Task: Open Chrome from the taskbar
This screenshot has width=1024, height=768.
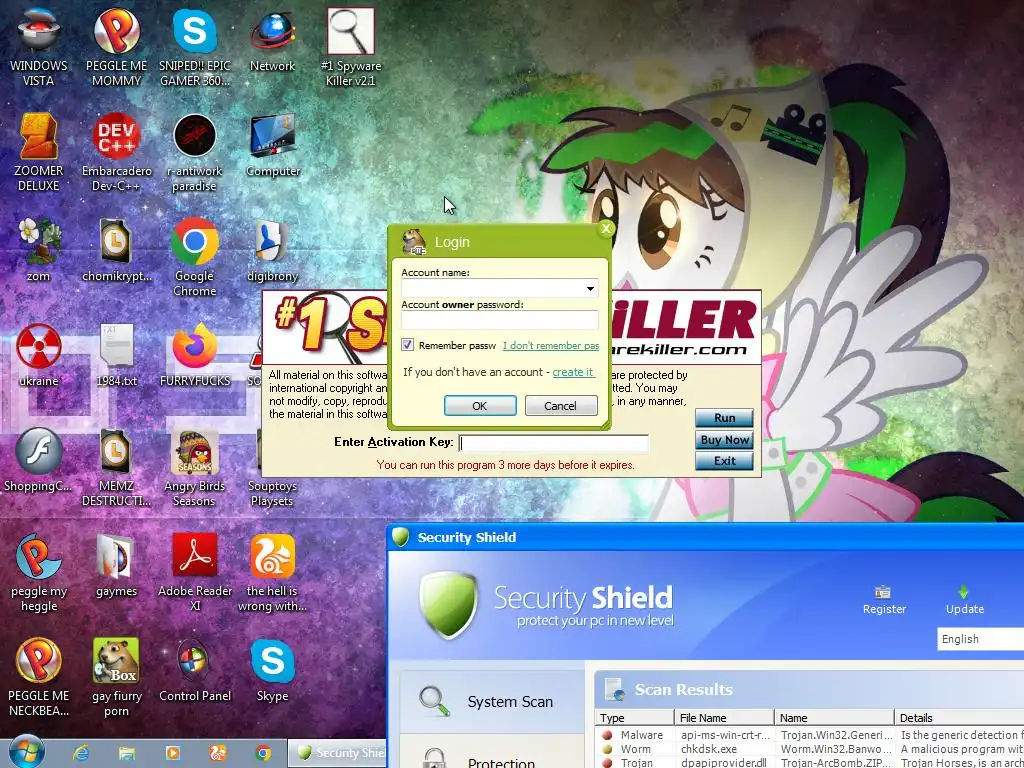Action: (x=263, y=753)
